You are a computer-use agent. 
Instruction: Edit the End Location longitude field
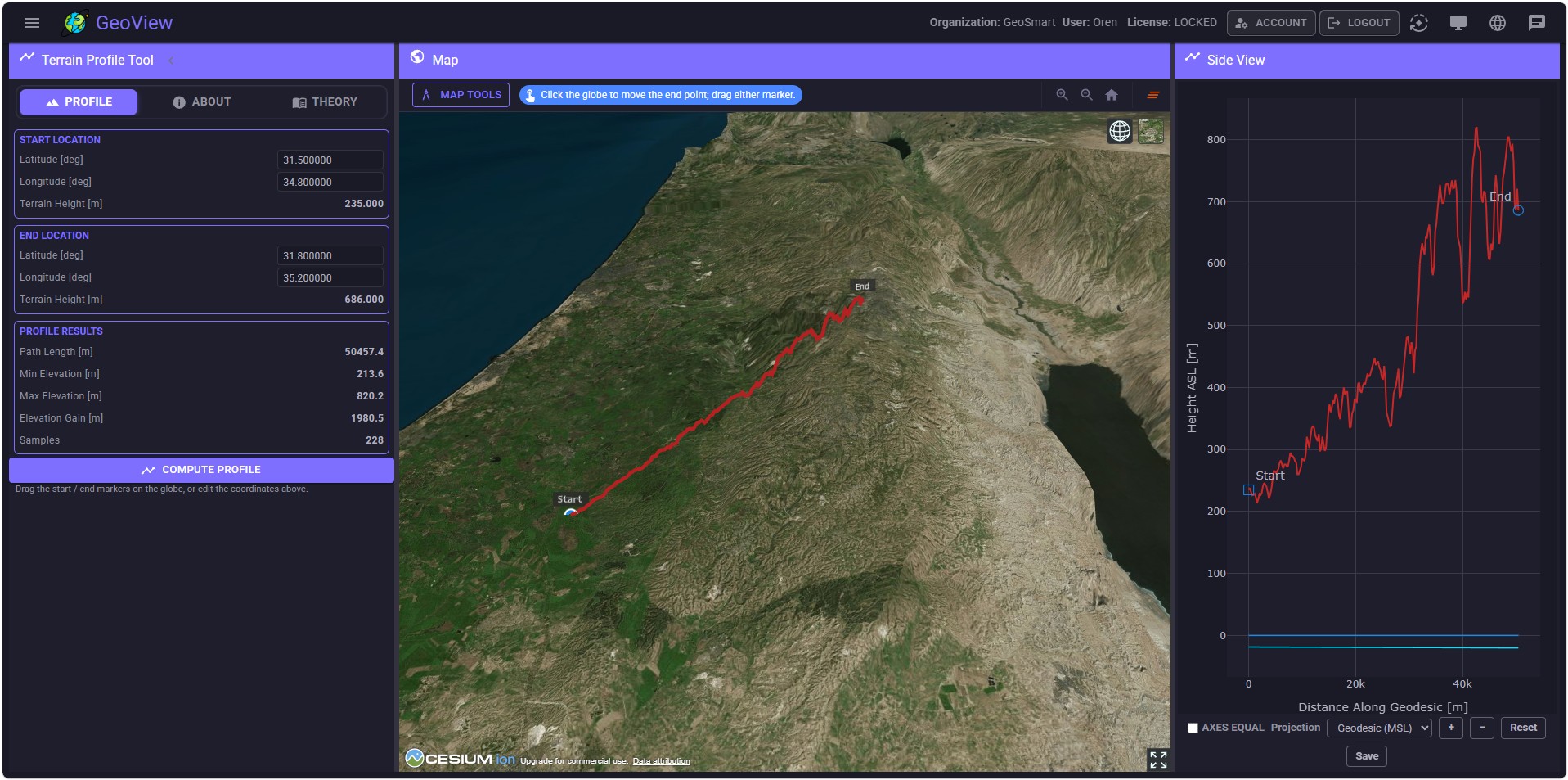coord(330,278)
